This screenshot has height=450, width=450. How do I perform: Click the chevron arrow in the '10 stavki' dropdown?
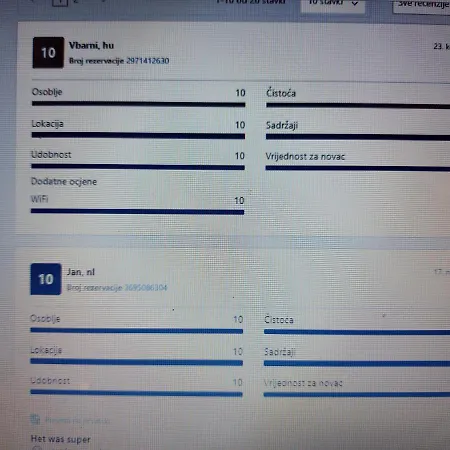355,3
